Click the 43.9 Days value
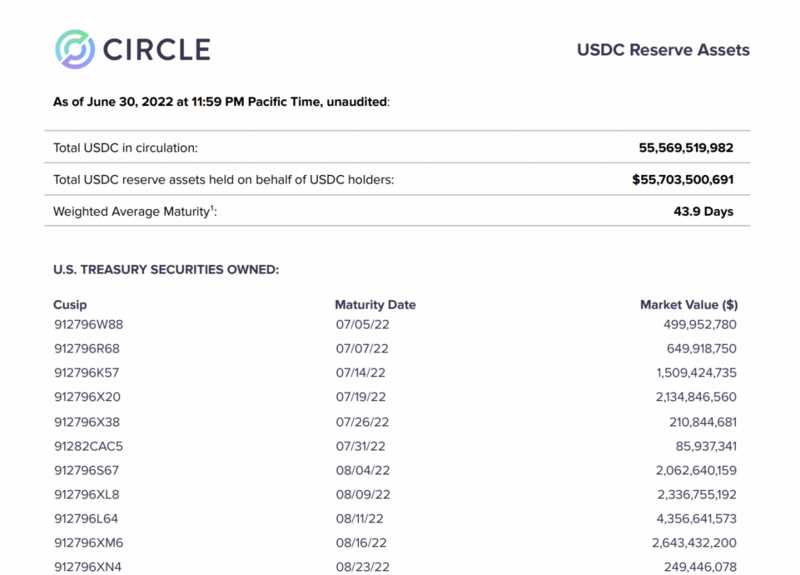800x575 pixels. tap(703, 212)
